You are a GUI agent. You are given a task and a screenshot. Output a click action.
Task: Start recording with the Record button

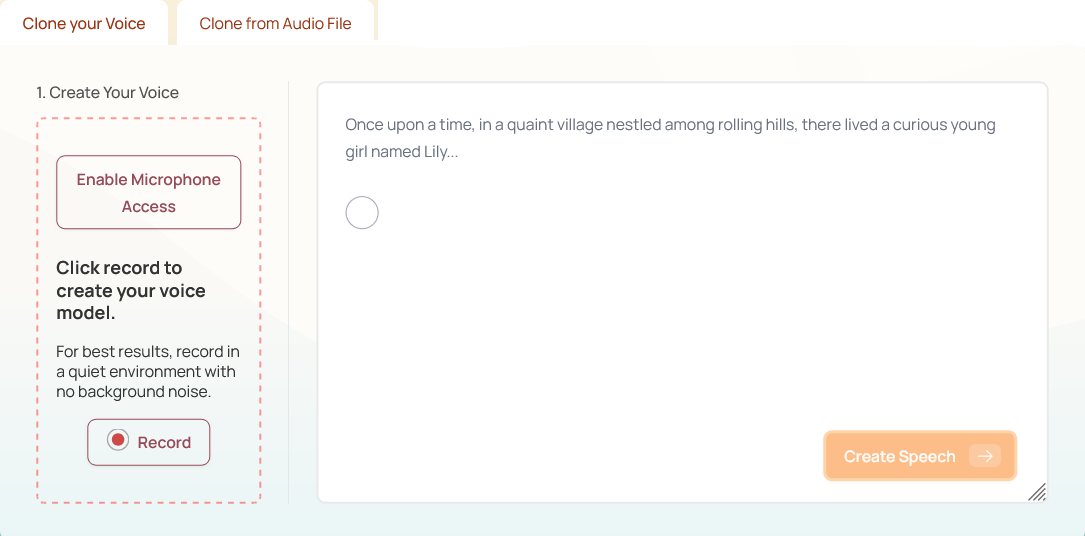149,443
